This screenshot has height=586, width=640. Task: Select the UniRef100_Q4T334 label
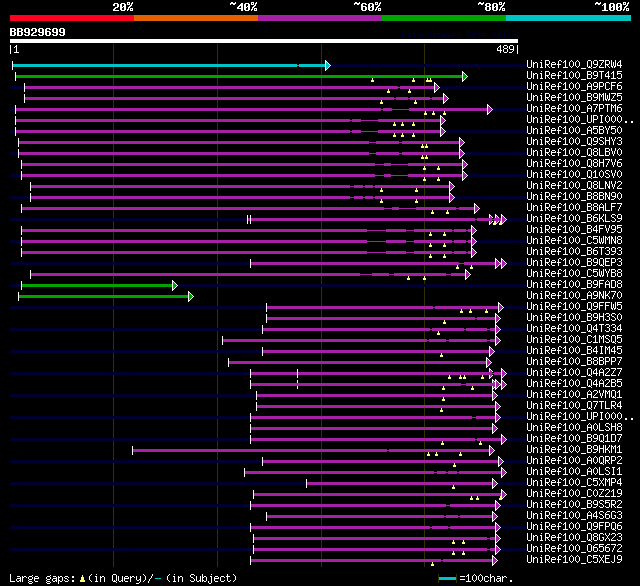(574, 329)
